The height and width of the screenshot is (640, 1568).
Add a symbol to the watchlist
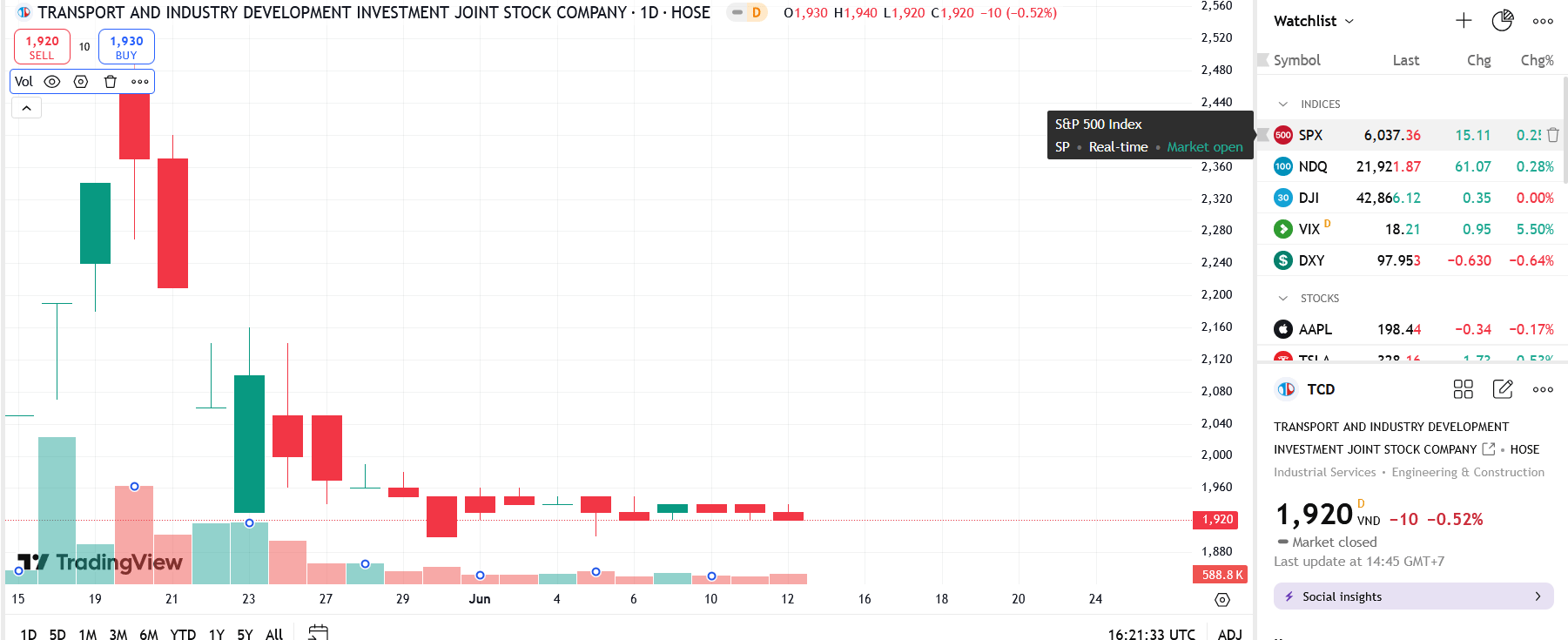1464,21
